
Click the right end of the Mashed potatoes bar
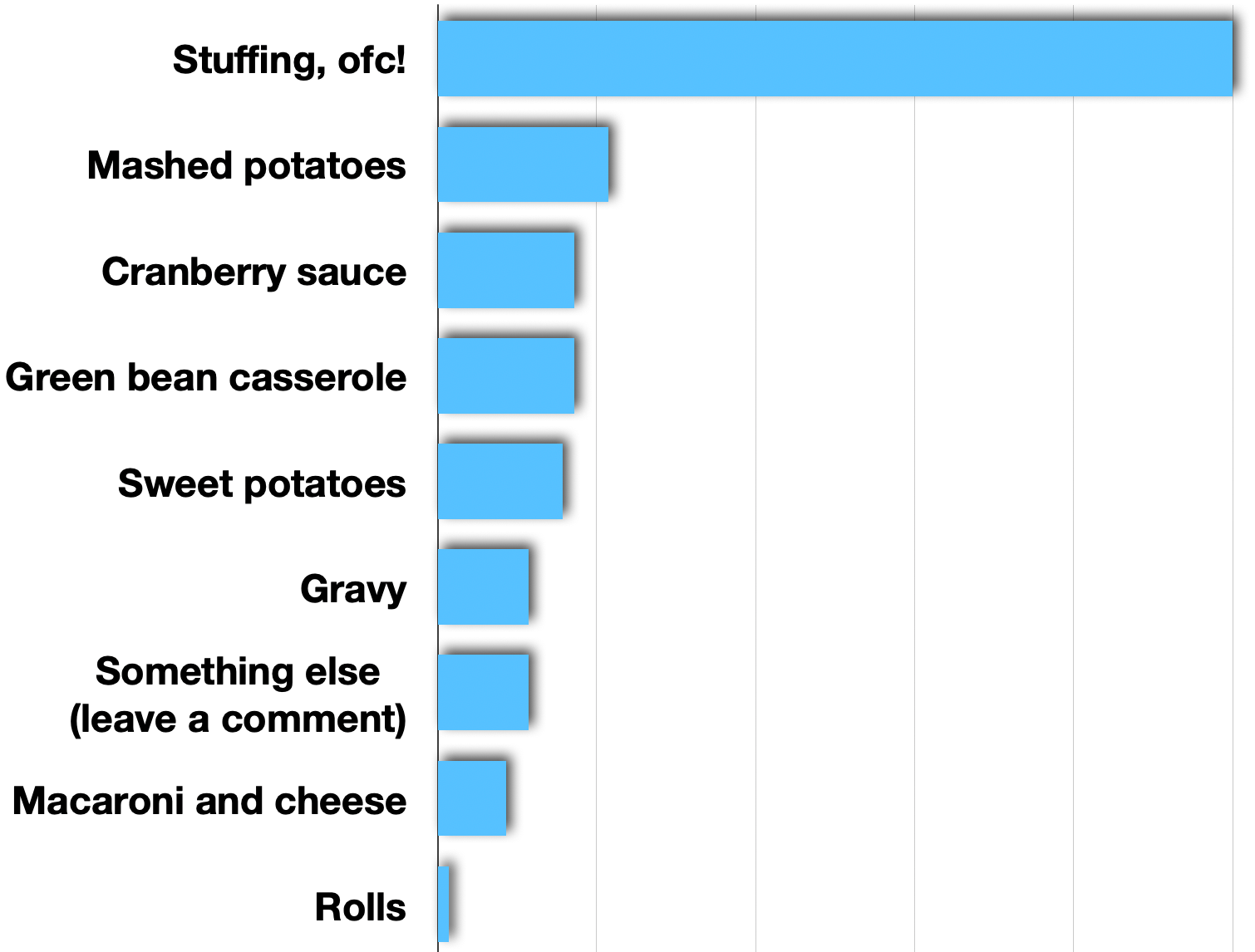(x=603, y=164)
